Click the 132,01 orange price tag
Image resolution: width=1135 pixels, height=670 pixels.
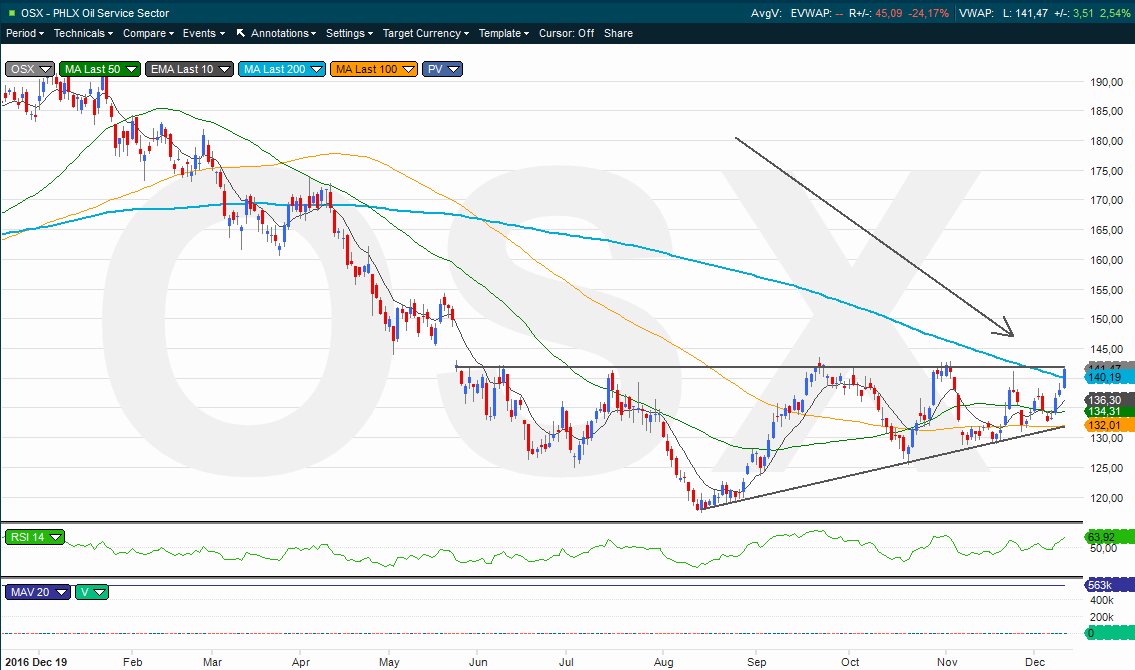1108,425
